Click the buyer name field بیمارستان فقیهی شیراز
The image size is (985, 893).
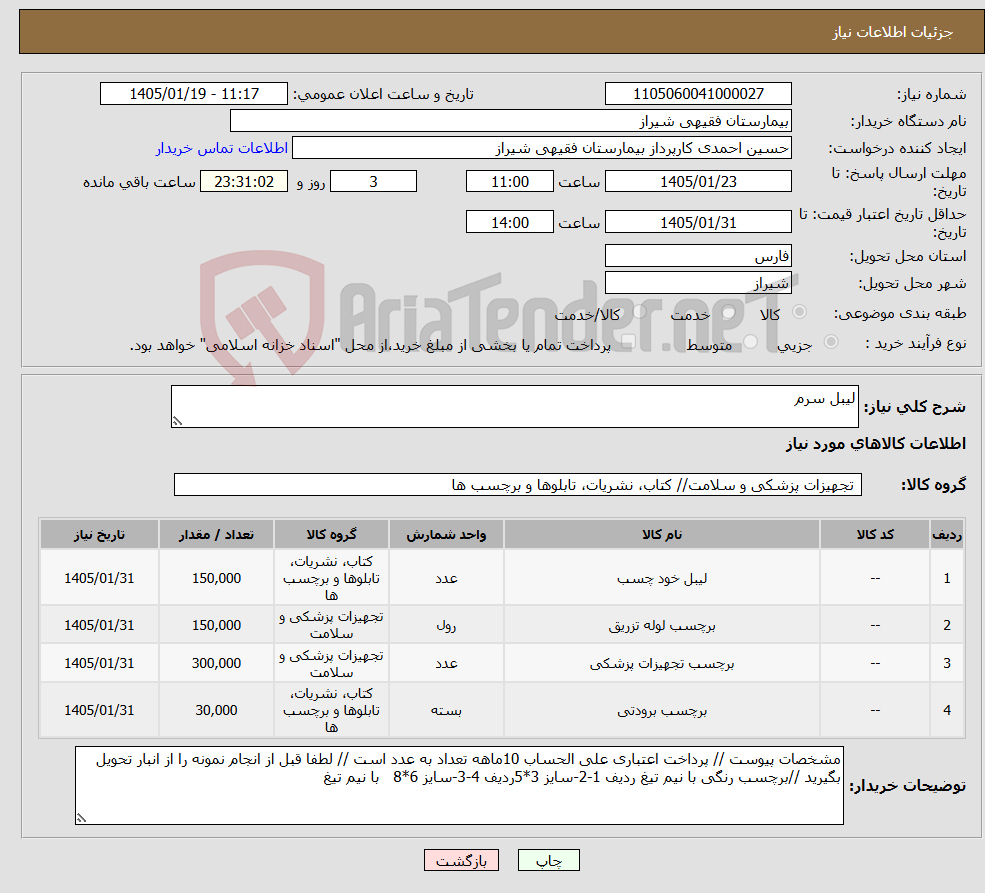511,121
